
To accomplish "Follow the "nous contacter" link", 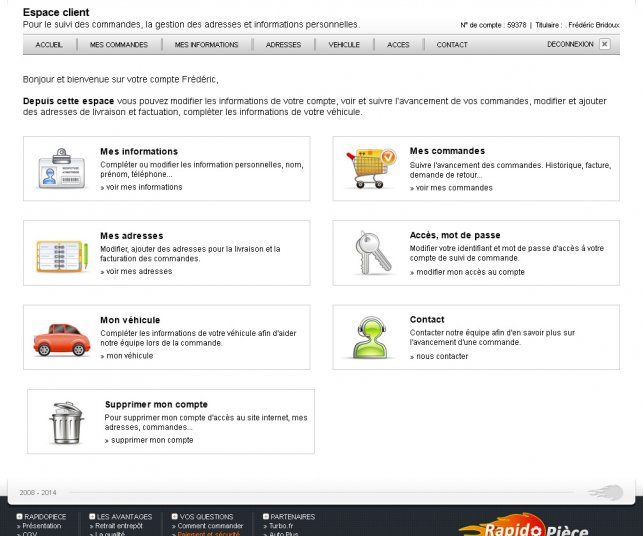I will coord(442,356).
